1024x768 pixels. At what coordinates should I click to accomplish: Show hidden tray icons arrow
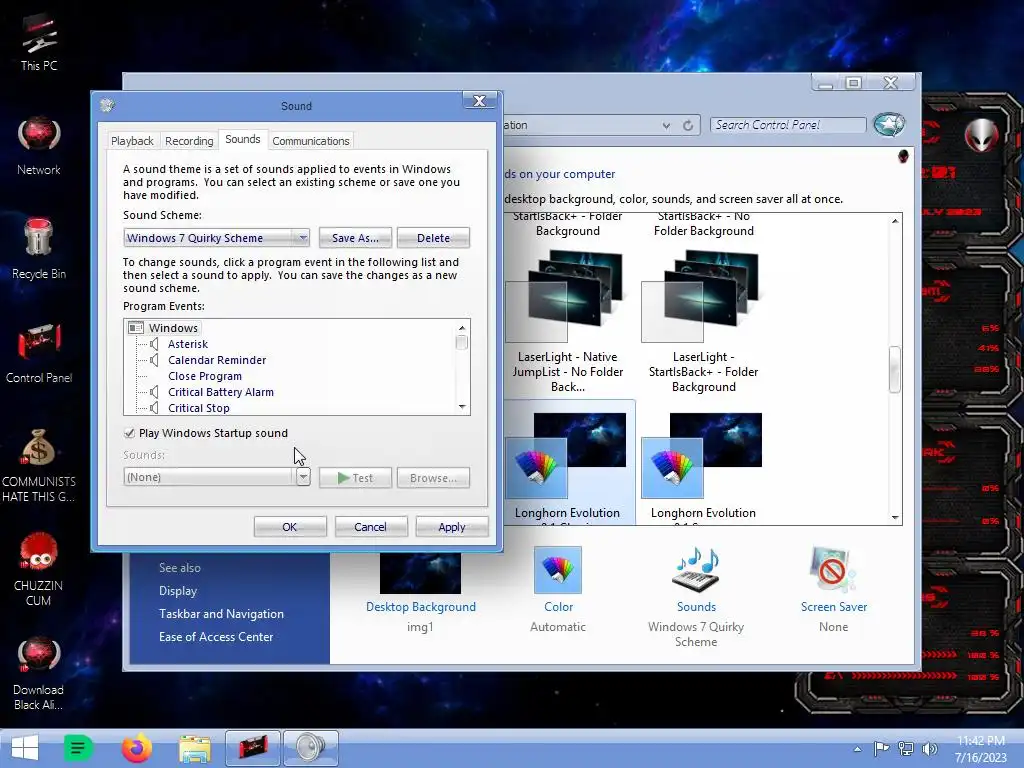[857, 749]
